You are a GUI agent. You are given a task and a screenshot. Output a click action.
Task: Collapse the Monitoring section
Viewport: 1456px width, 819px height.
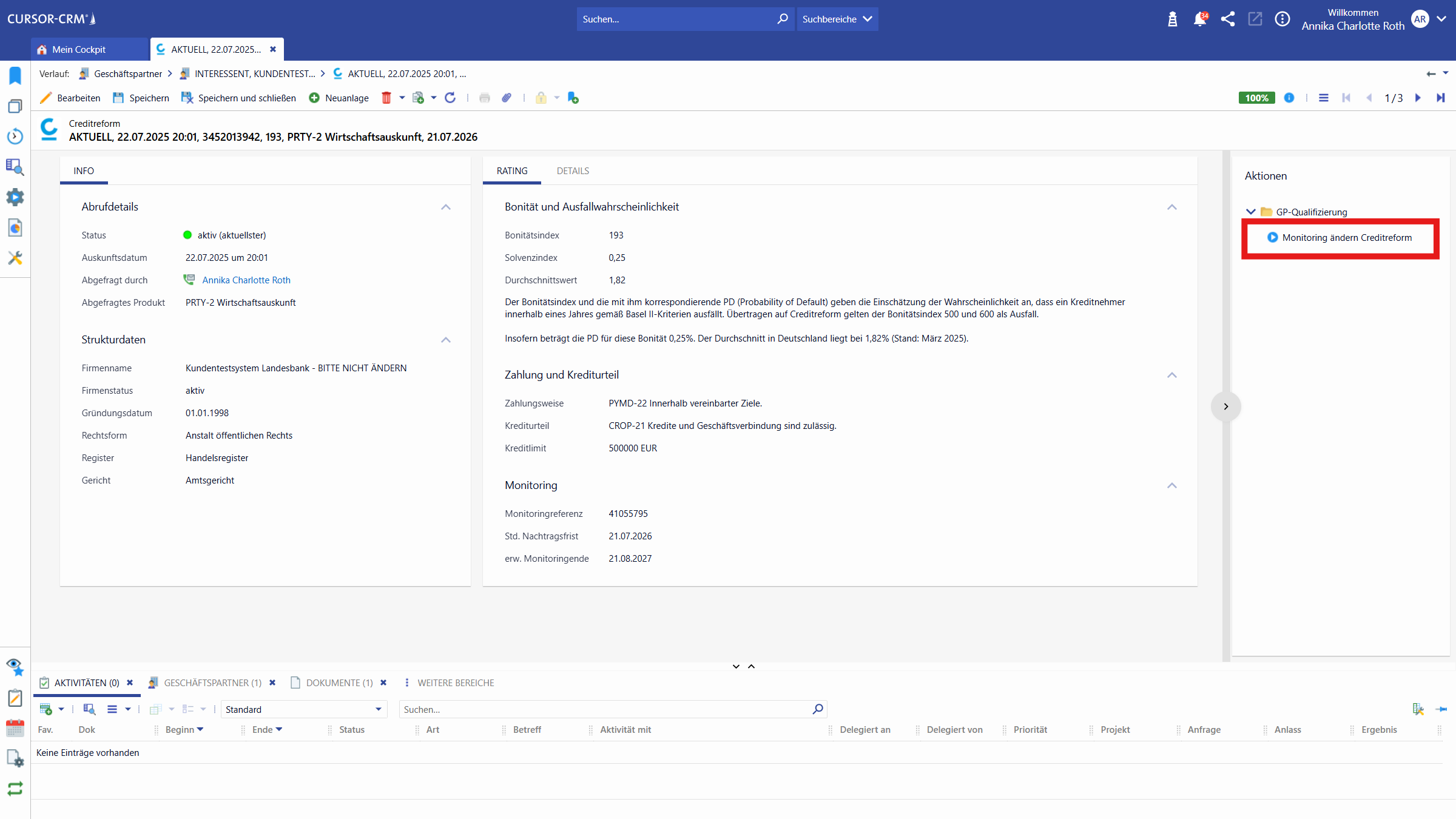1172,485
